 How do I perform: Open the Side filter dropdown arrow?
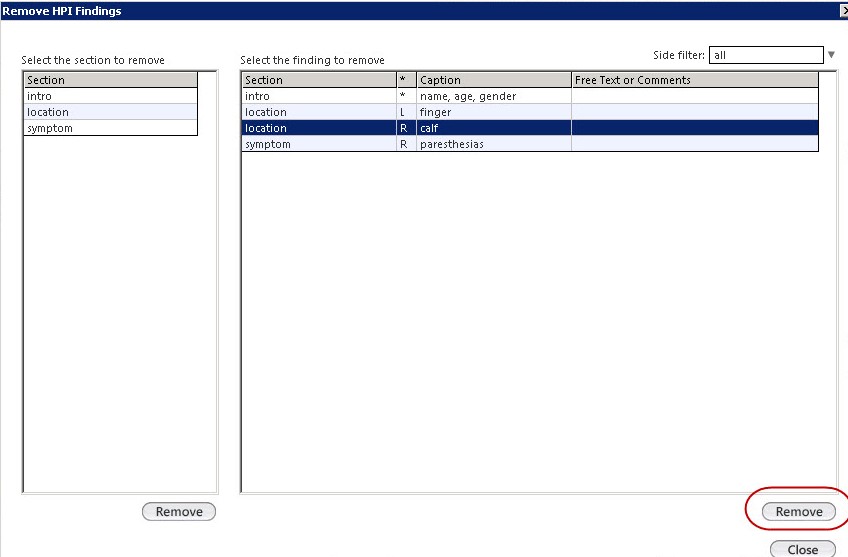pos(831,55)
